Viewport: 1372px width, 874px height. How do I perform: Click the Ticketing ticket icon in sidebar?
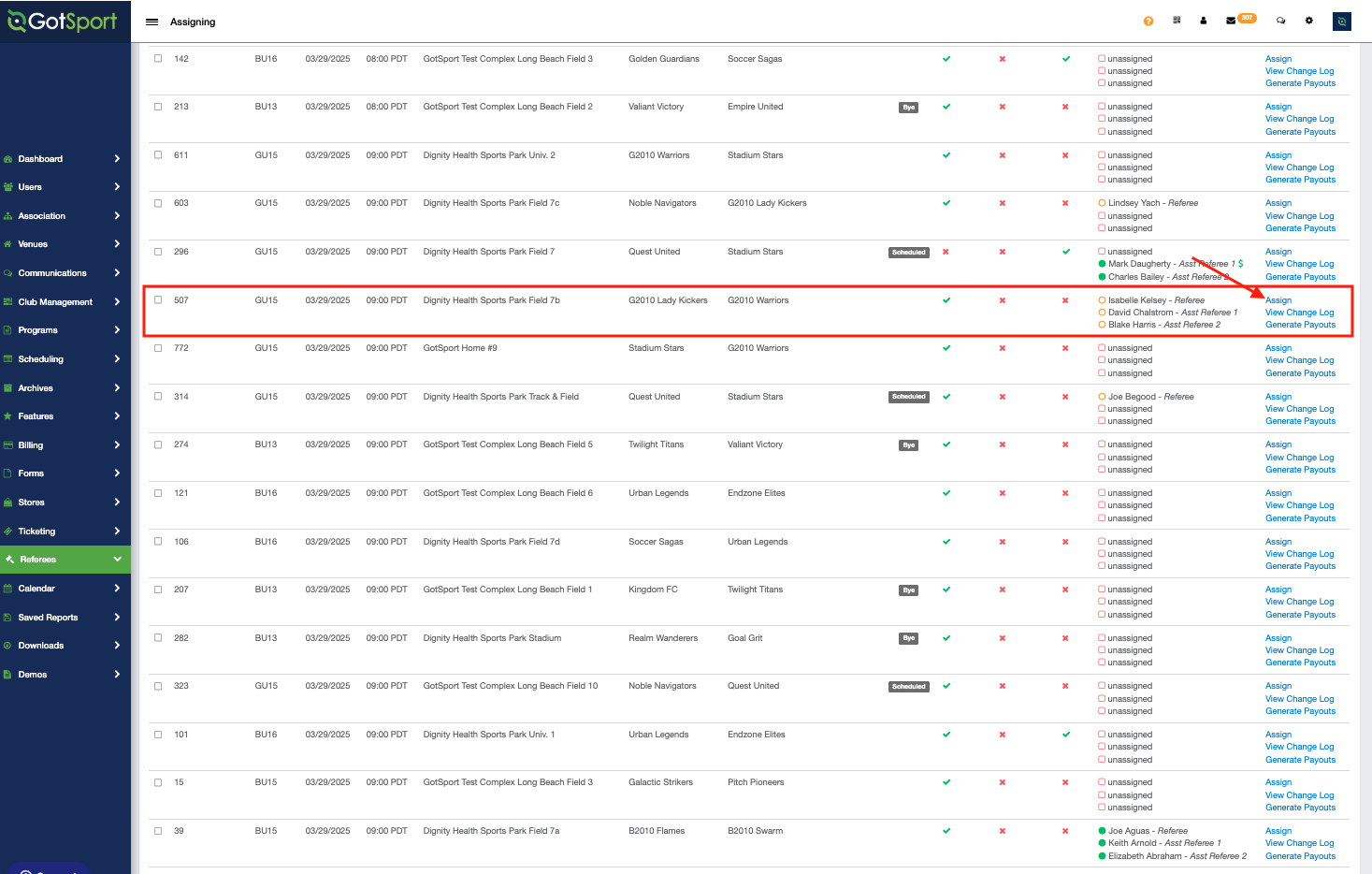(8, 532)
